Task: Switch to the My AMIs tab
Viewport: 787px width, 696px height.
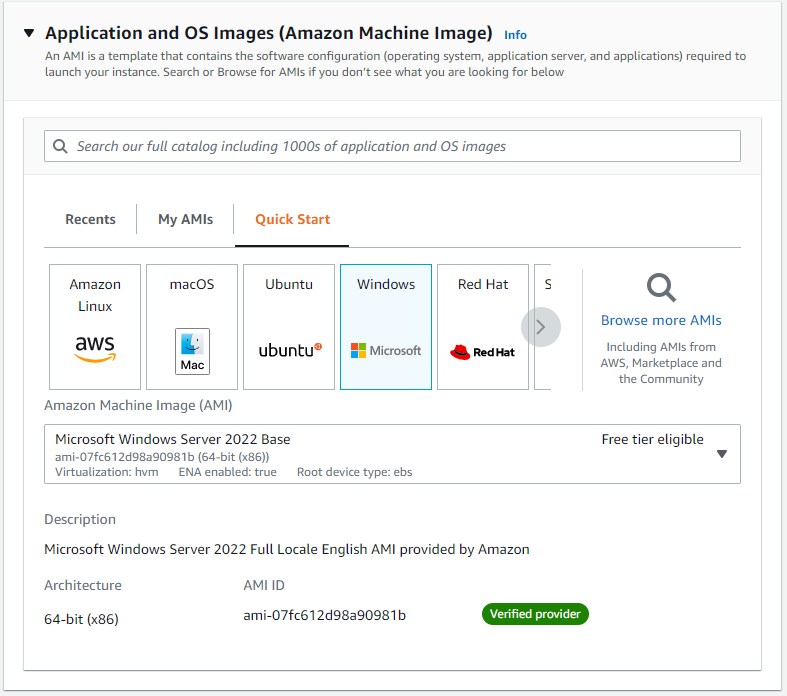Action: (185, 219)
